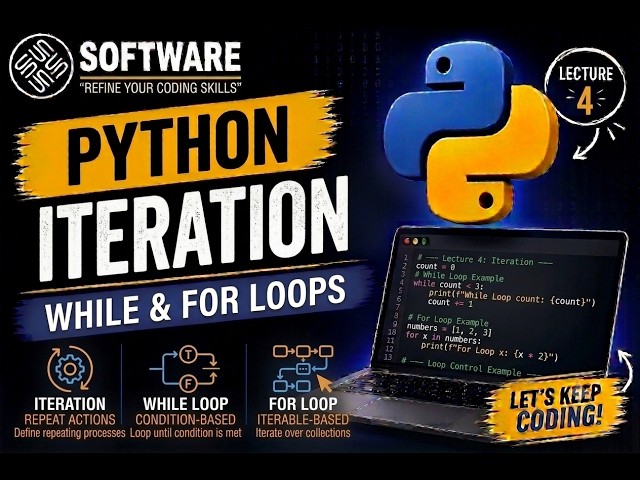Viewport: 640px width, 480px height.
Task: Click the "Loop Control Example" comment line
Action: [469, 367]
